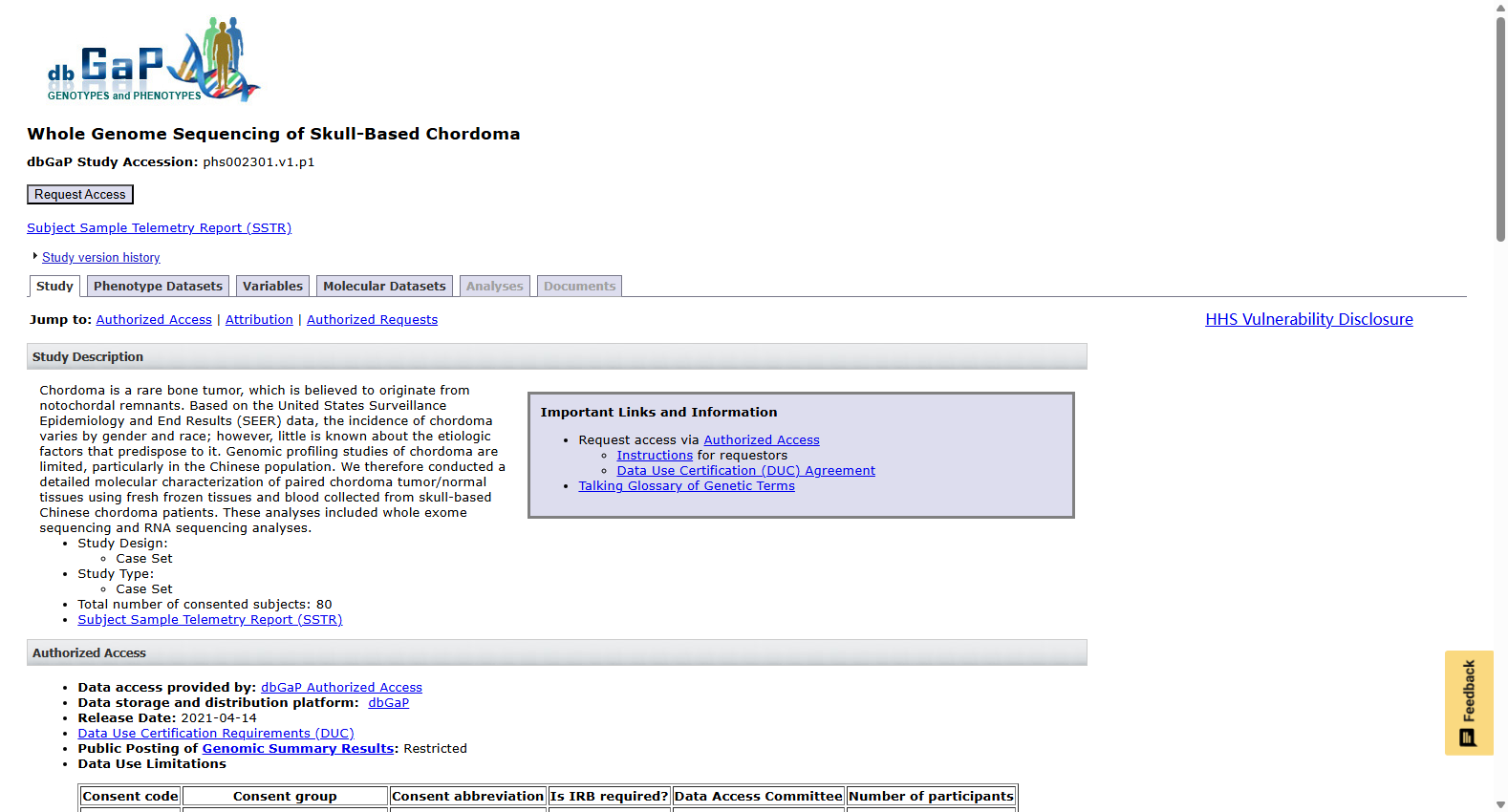Open Study version history link

[x=100, y=258]
